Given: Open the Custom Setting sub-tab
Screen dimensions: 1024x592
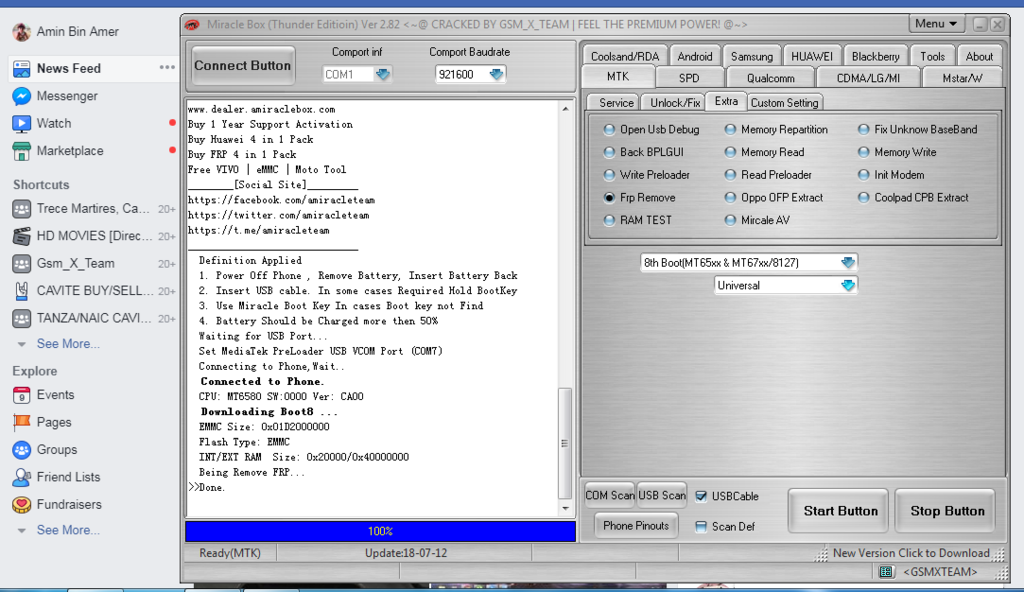Looking at the screenshot, I should pyautogui.click(x=784, y=103).
